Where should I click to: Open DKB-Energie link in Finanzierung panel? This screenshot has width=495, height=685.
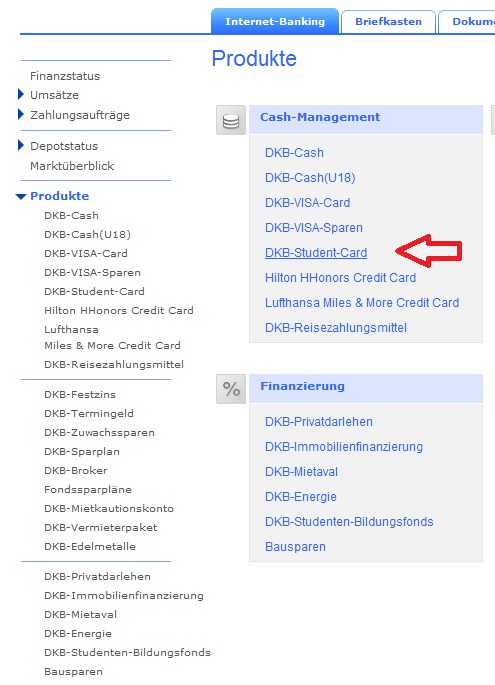point(301,497)
